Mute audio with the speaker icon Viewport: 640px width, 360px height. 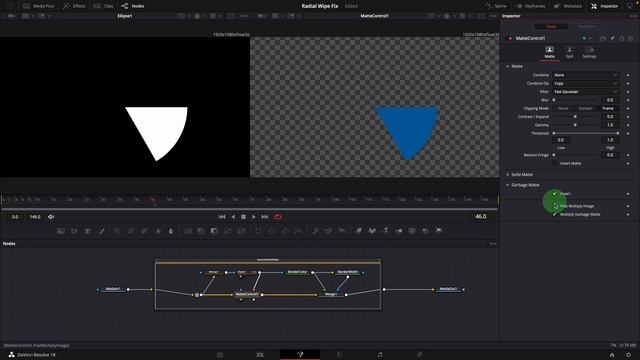pyautogui.click(x=51, y=217)
